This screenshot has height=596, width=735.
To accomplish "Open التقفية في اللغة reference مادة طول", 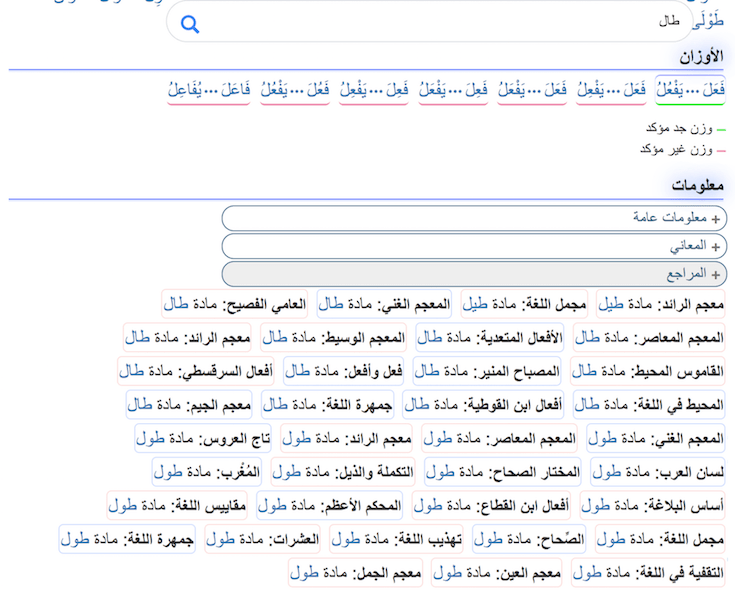I will [x=648, y=573].
